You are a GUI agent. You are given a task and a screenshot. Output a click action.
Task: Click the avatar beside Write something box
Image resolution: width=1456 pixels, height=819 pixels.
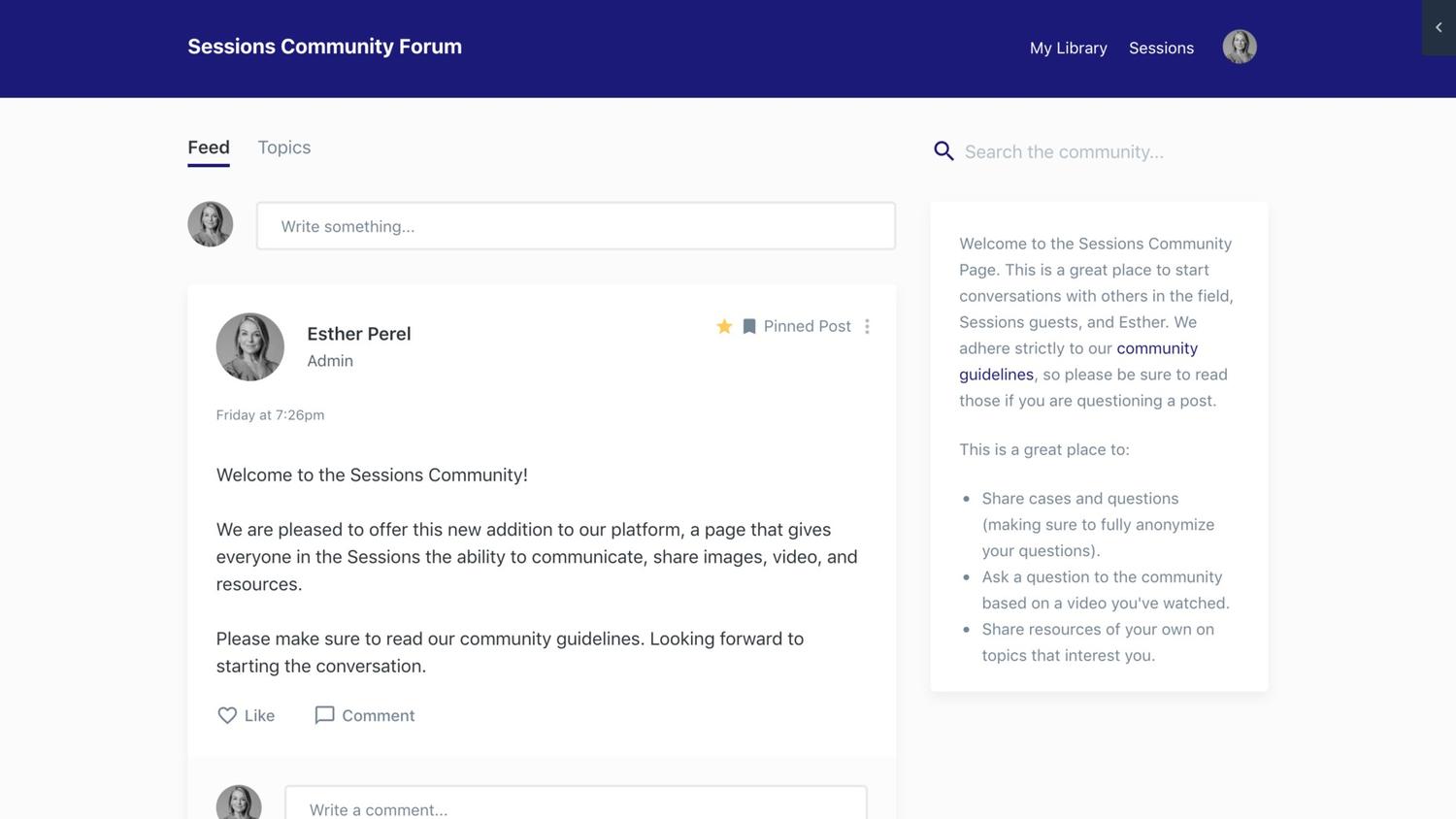pyautogui.click(x=211, y=224)
